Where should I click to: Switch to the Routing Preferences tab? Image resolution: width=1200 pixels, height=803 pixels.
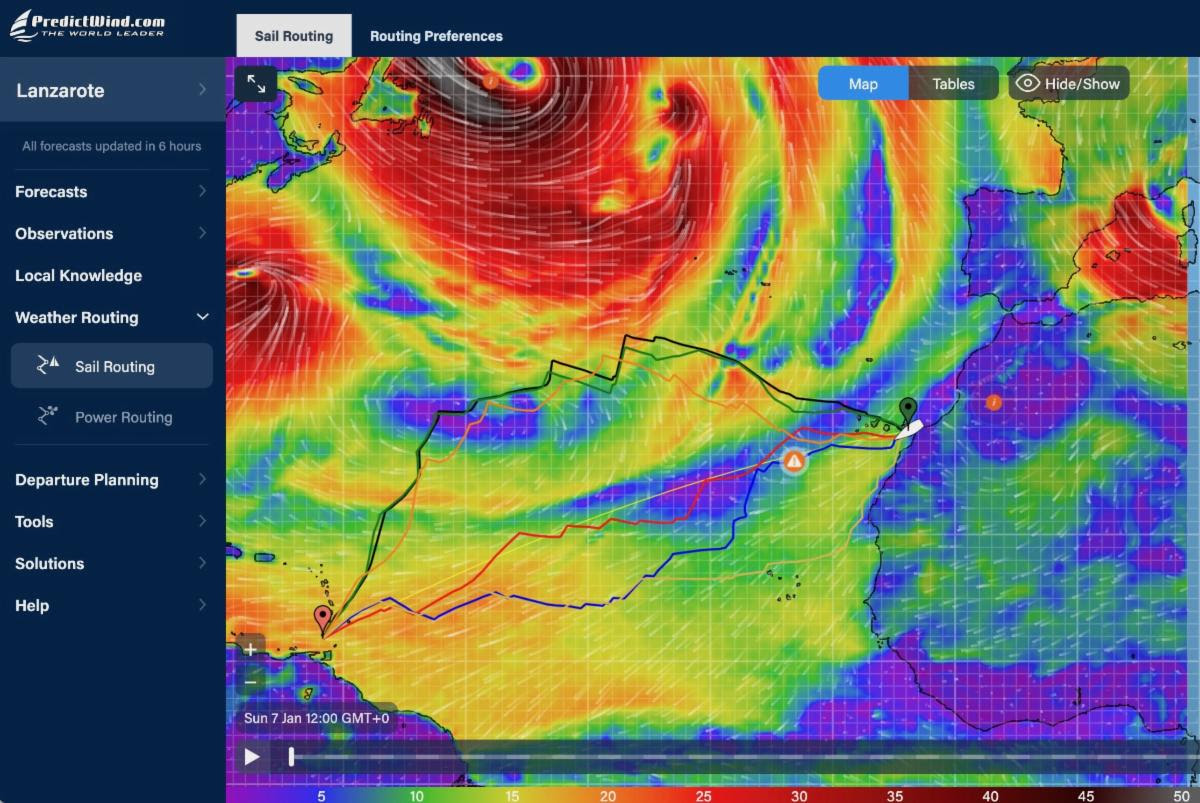point(435,35)
